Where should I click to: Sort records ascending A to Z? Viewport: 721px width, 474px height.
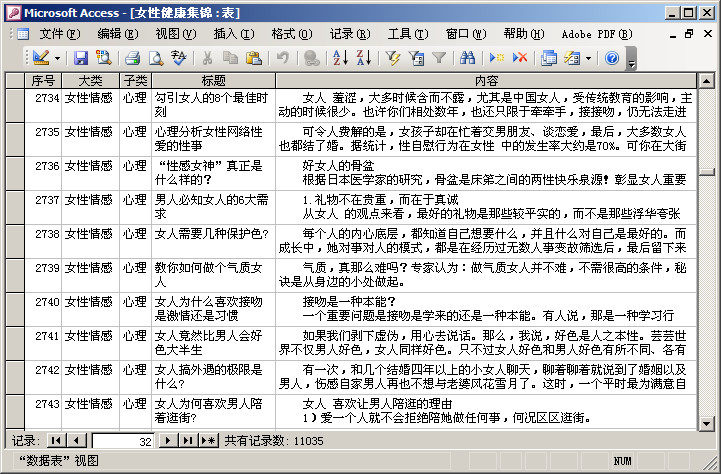pos(341,58)
